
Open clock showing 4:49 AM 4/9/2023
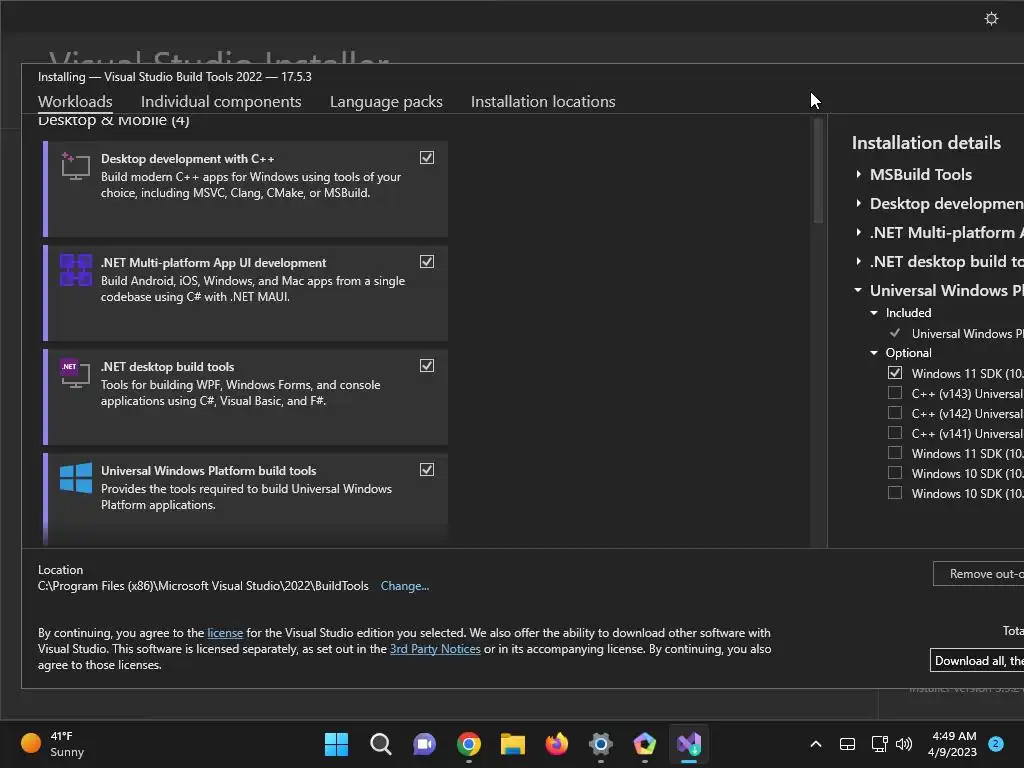(953, 744)
